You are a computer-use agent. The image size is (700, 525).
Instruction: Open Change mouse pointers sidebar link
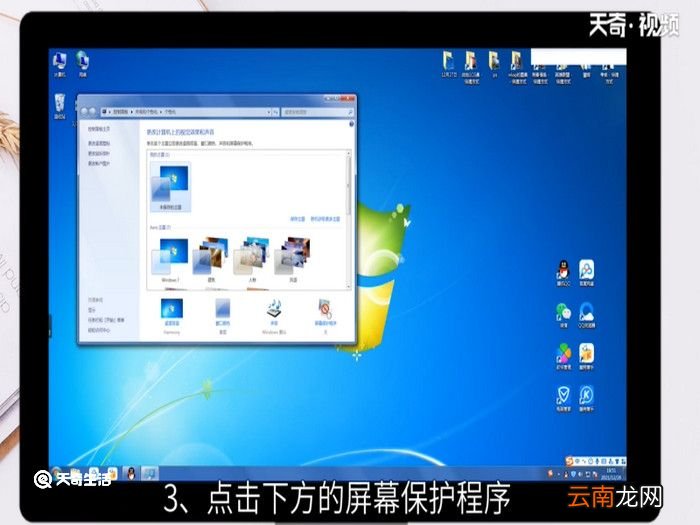(x=99, y=154)
